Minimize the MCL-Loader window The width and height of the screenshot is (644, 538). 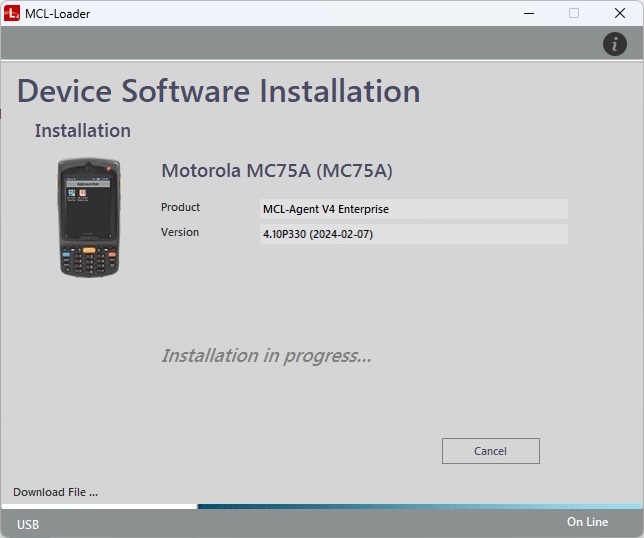[529, 14]
